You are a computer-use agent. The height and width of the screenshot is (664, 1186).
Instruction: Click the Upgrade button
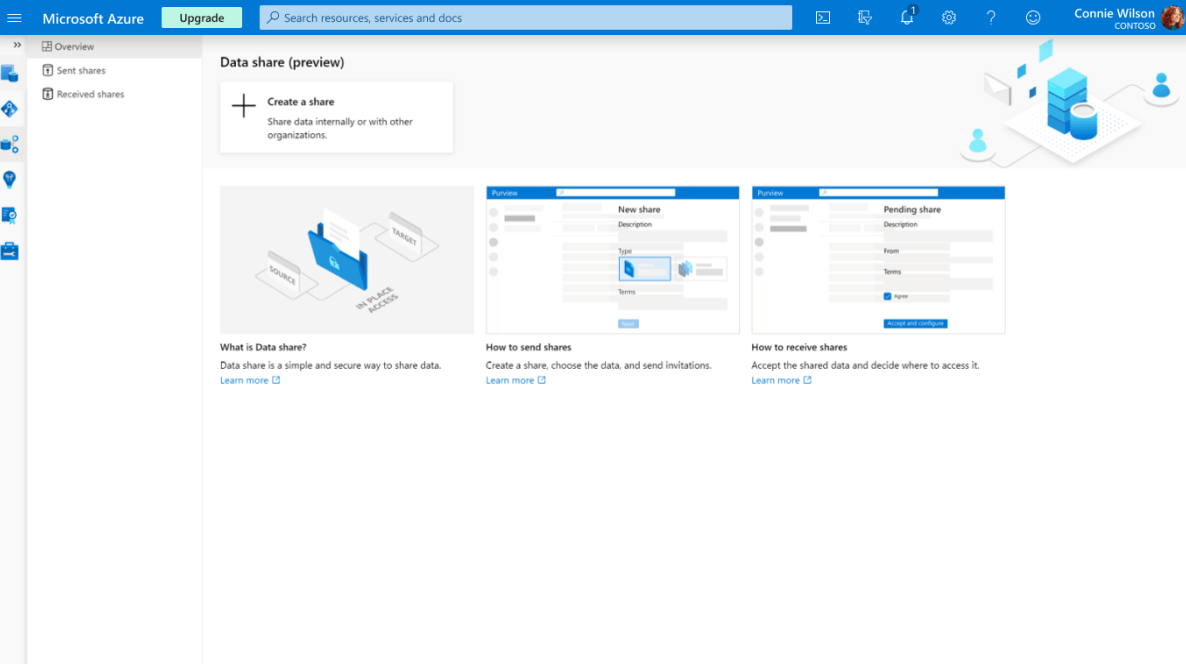click(201, 18)
